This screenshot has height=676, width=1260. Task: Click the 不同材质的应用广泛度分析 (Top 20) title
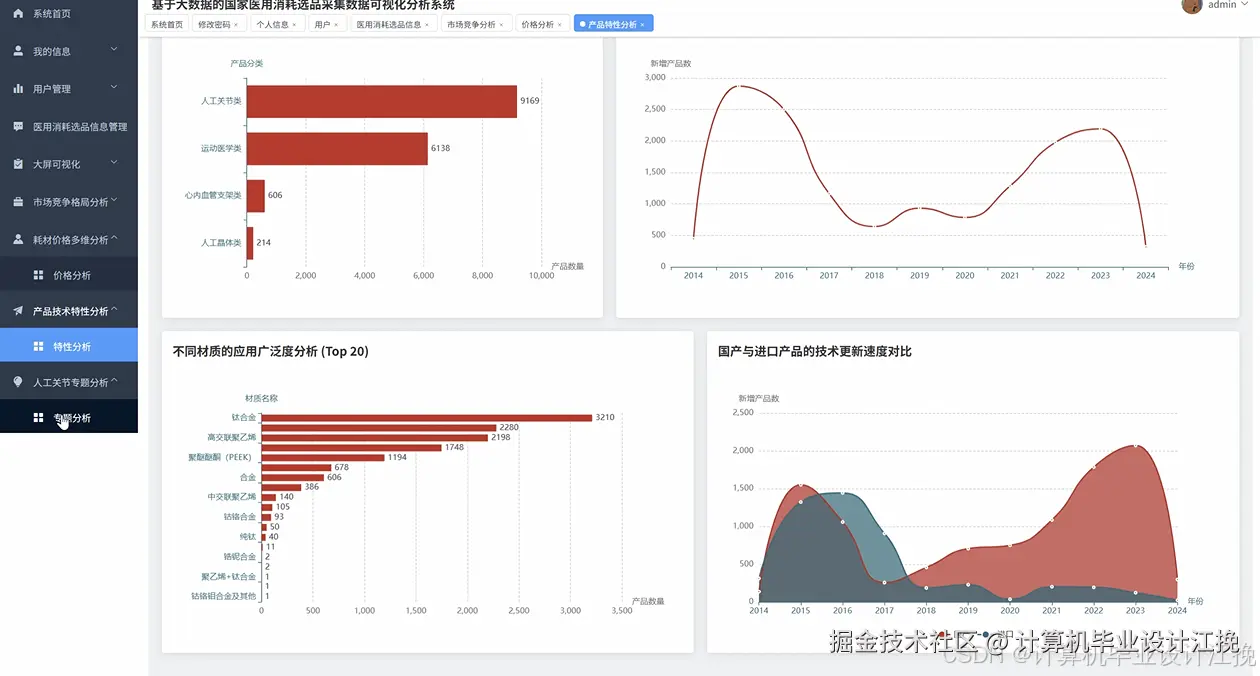(x=270, y=351)
